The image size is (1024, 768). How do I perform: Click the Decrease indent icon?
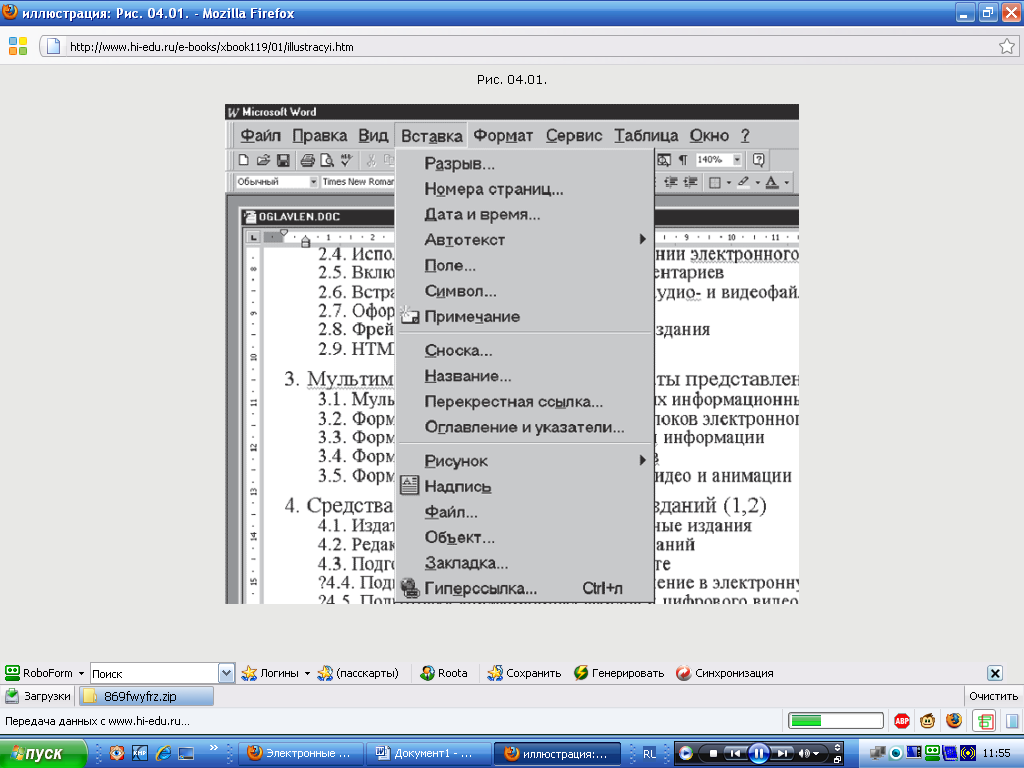coord(671,183)
